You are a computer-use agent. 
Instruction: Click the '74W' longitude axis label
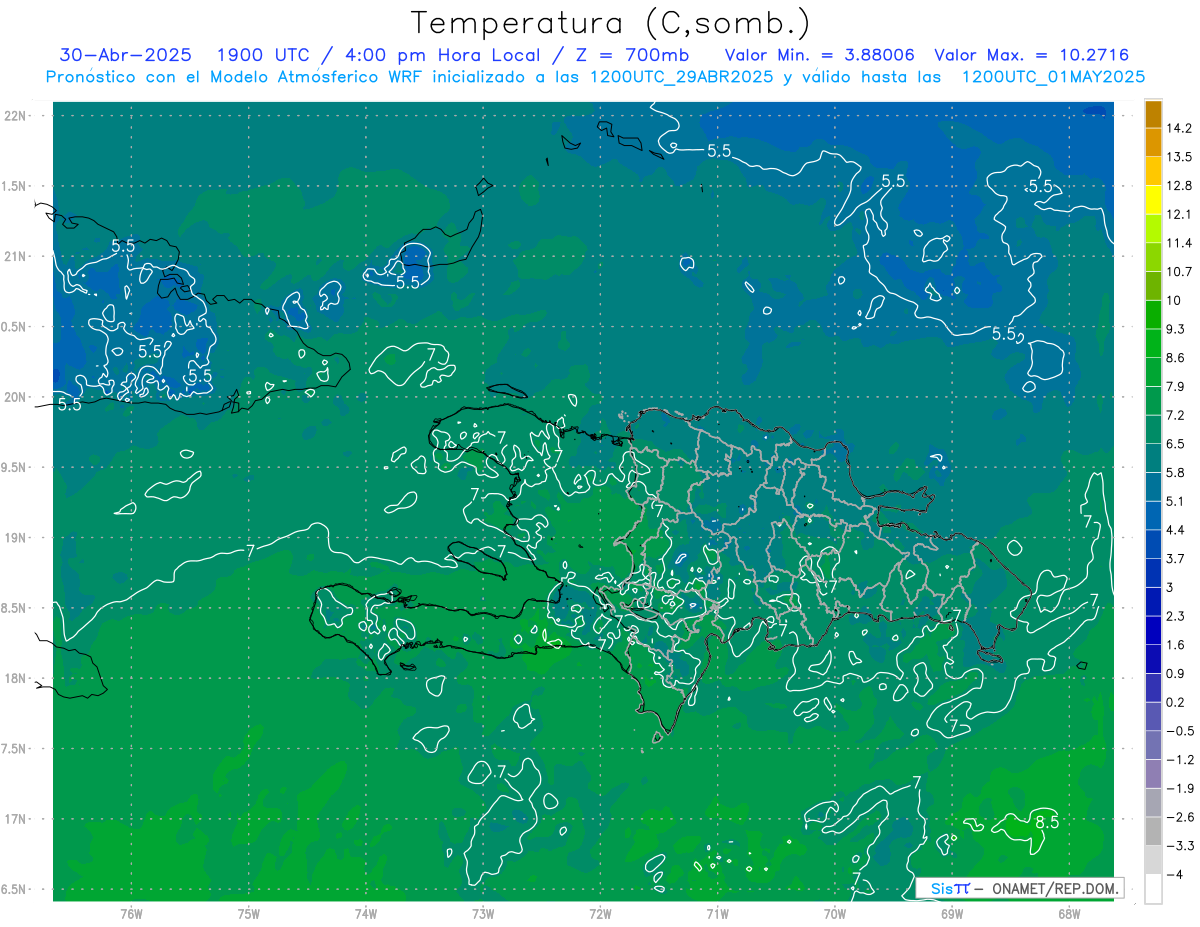[366, 913]
